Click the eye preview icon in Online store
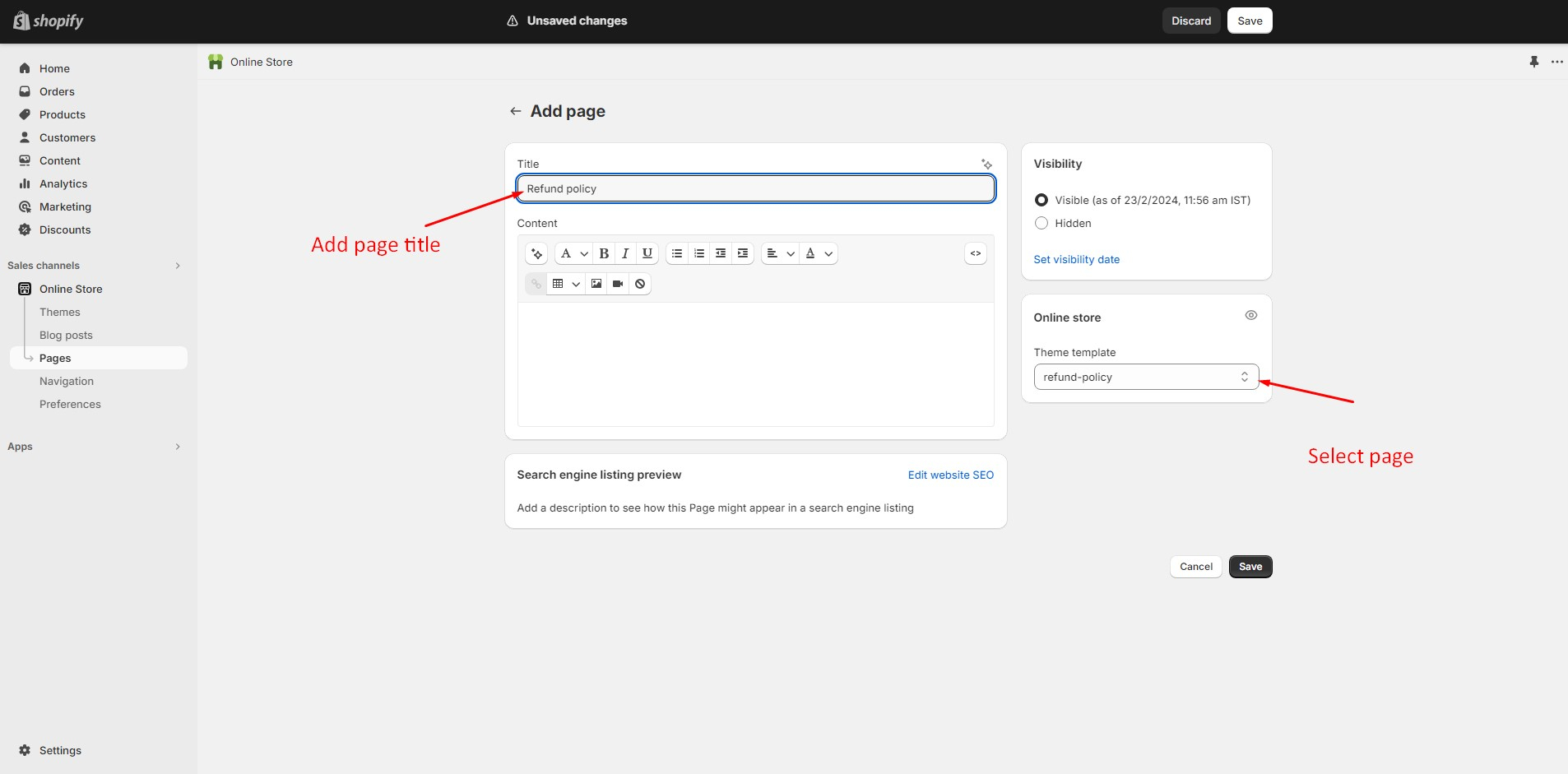The width and height of the screenshot is (1568, 774). coord(1250,316)
